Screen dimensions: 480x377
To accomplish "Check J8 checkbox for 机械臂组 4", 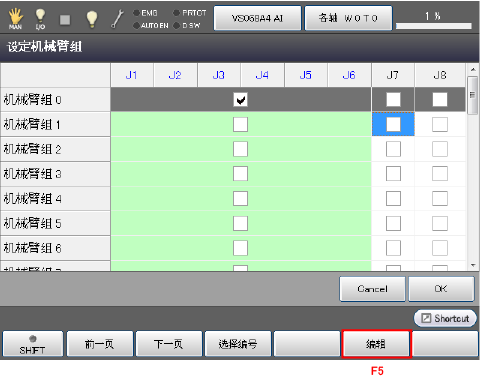I will tap(440, 199).
